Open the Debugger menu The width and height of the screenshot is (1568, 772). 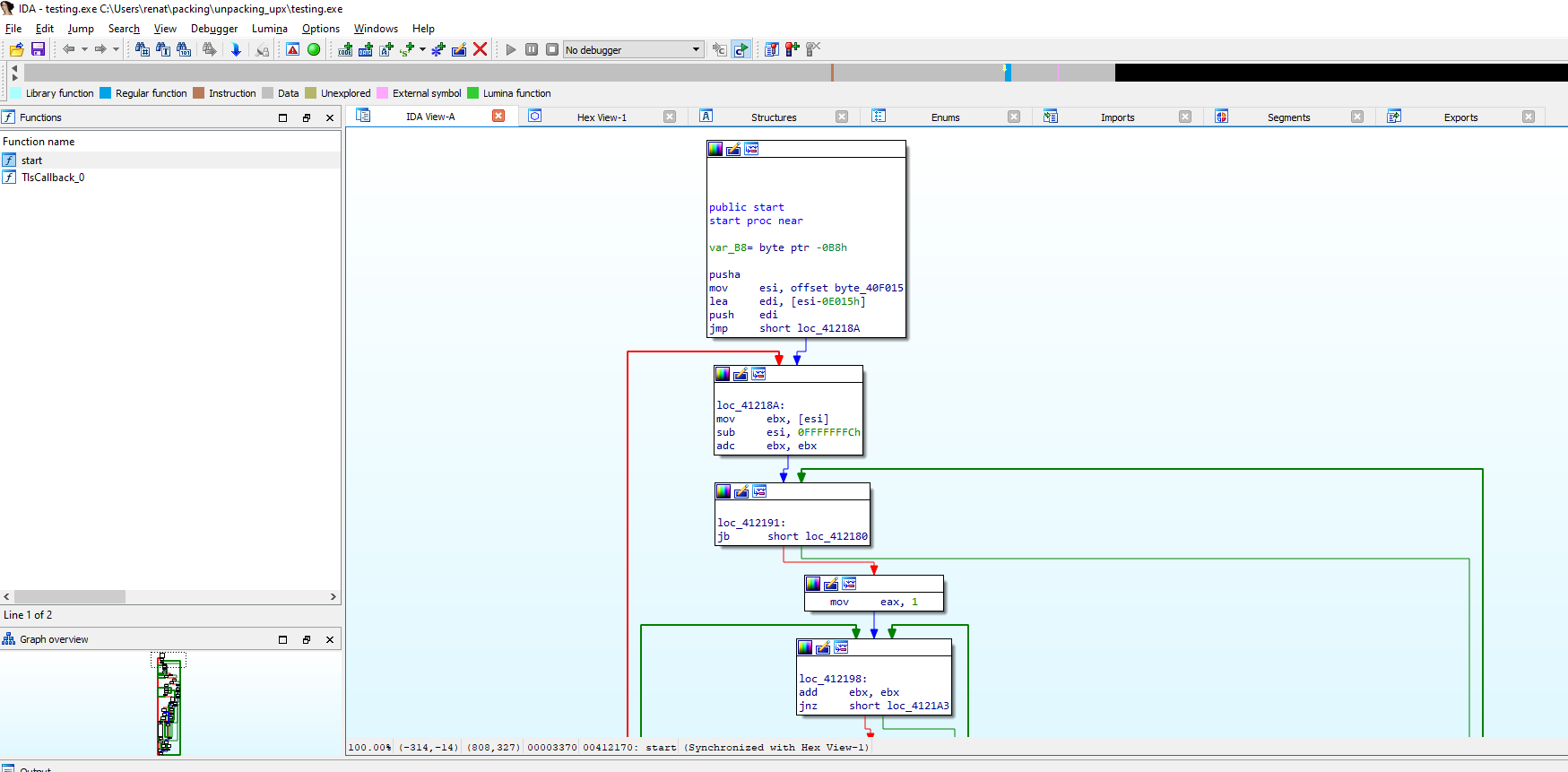tap(214, 29)
